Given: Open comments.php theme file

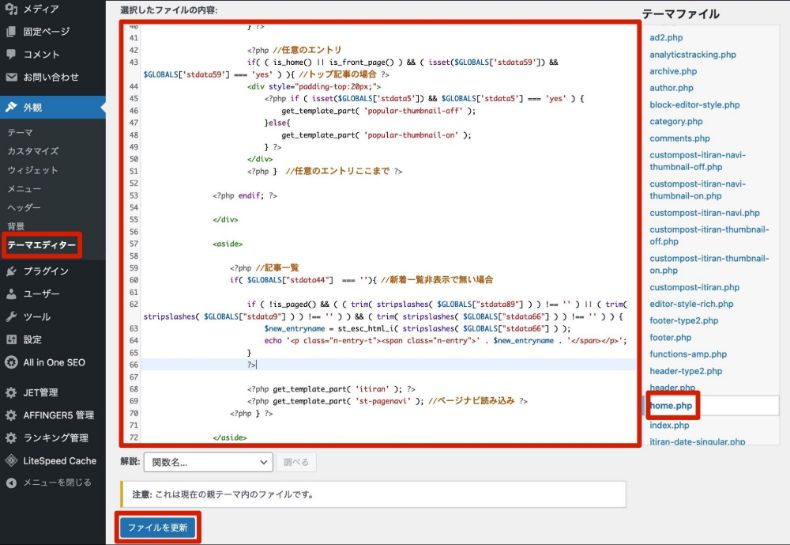Looking at the screenshot, I should coord(680,138).
